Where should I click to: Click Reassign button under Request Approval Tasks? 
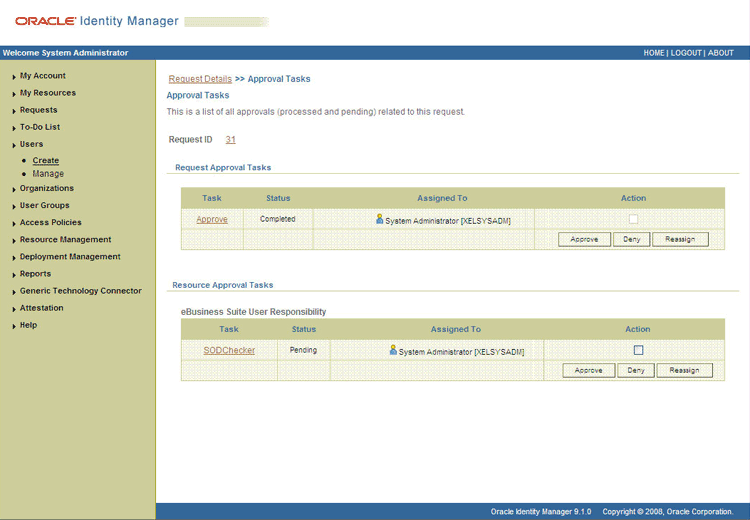coord(680,239)
